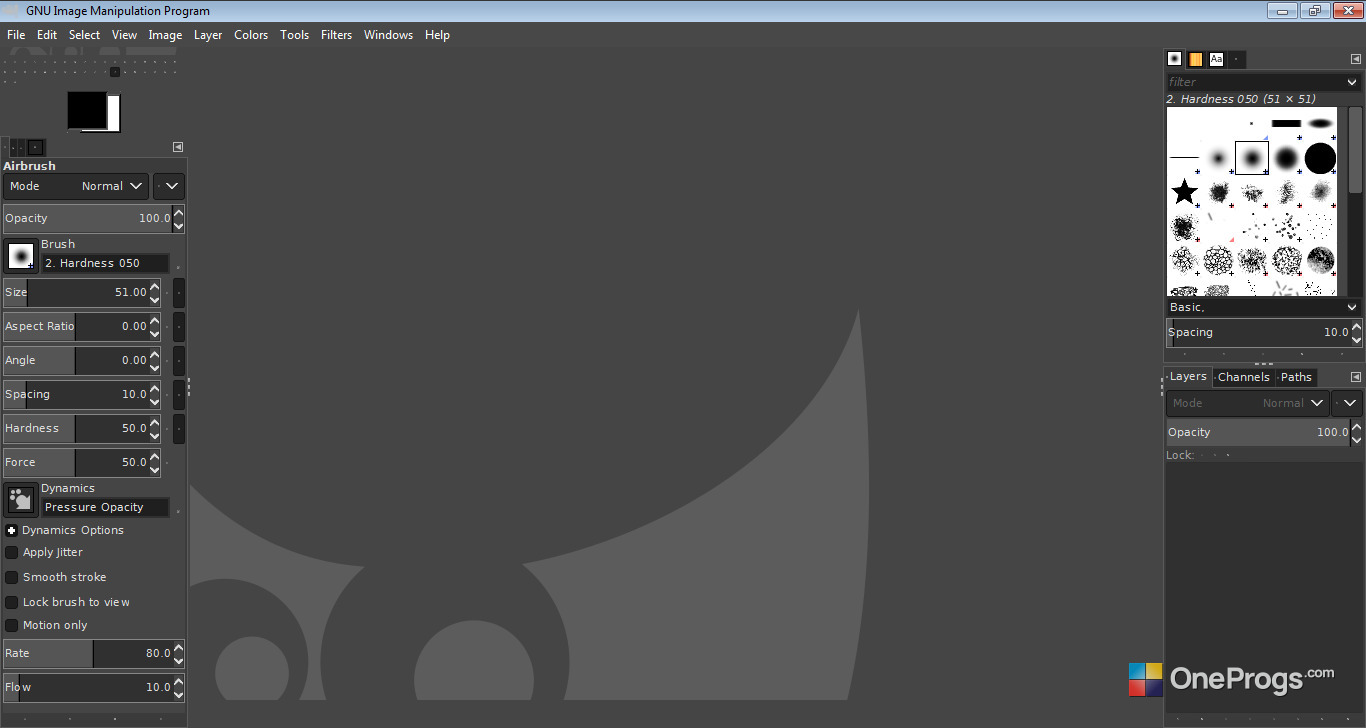This screenshot has width=1366, height=728.
Task: Click the black foreground color swatch
Action: (86, 109)
